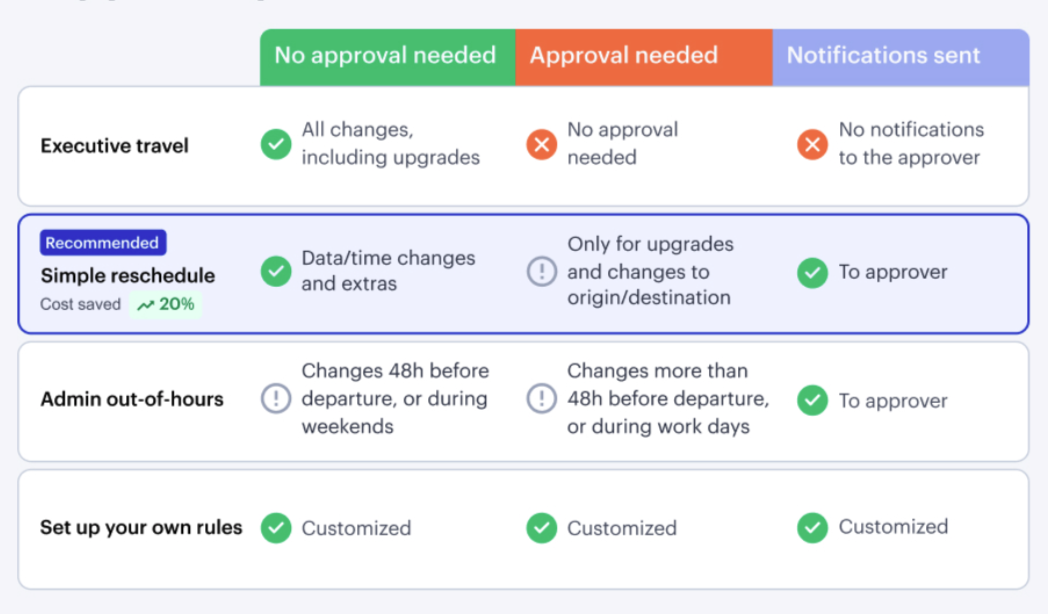Select the No approval needed green header

[388, 57]
